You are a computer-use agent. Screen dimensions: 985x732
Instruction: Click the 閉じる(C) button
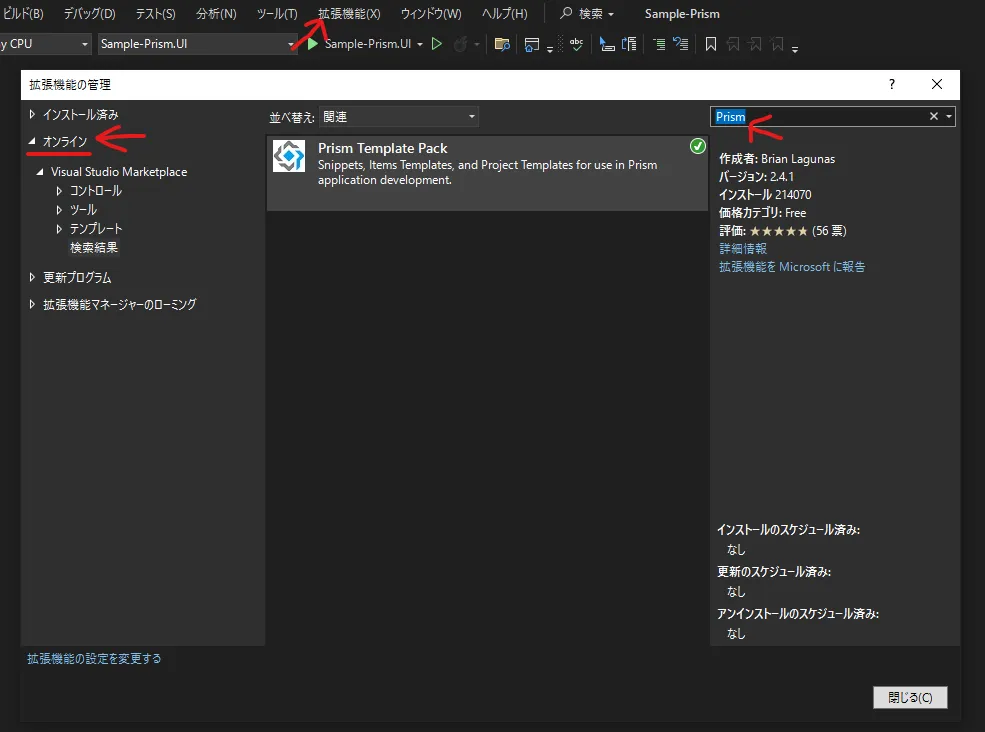(x=910, y=697)
